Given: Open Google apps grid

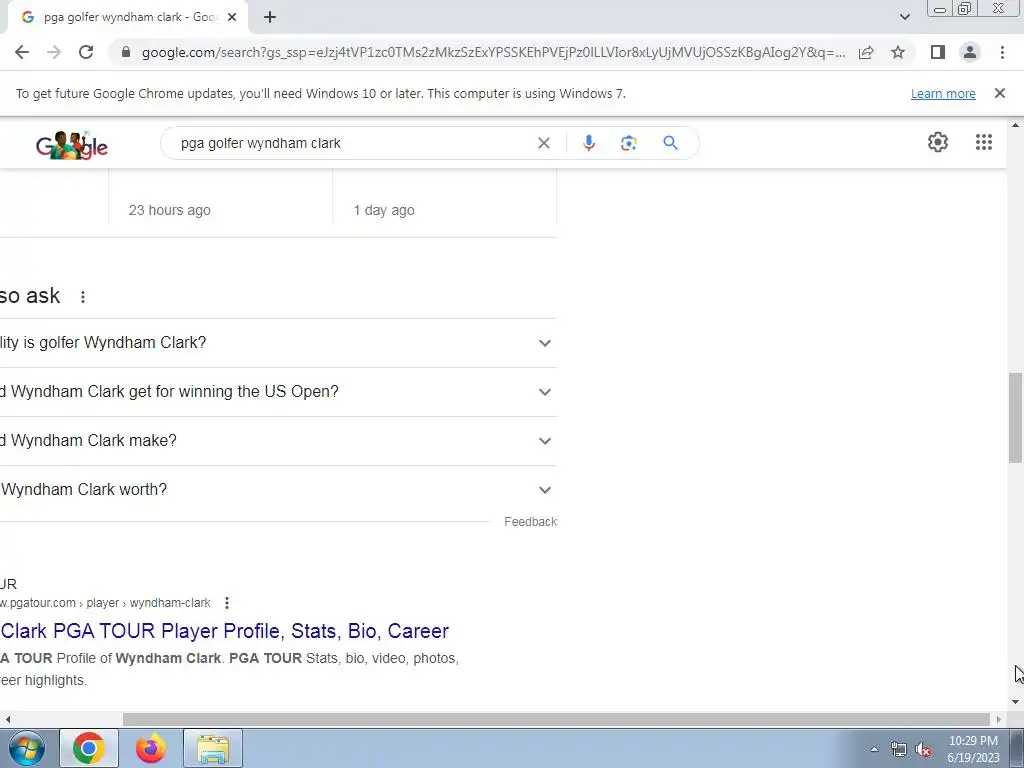Looking at the screenshot, I should click(x=984, y=142).
